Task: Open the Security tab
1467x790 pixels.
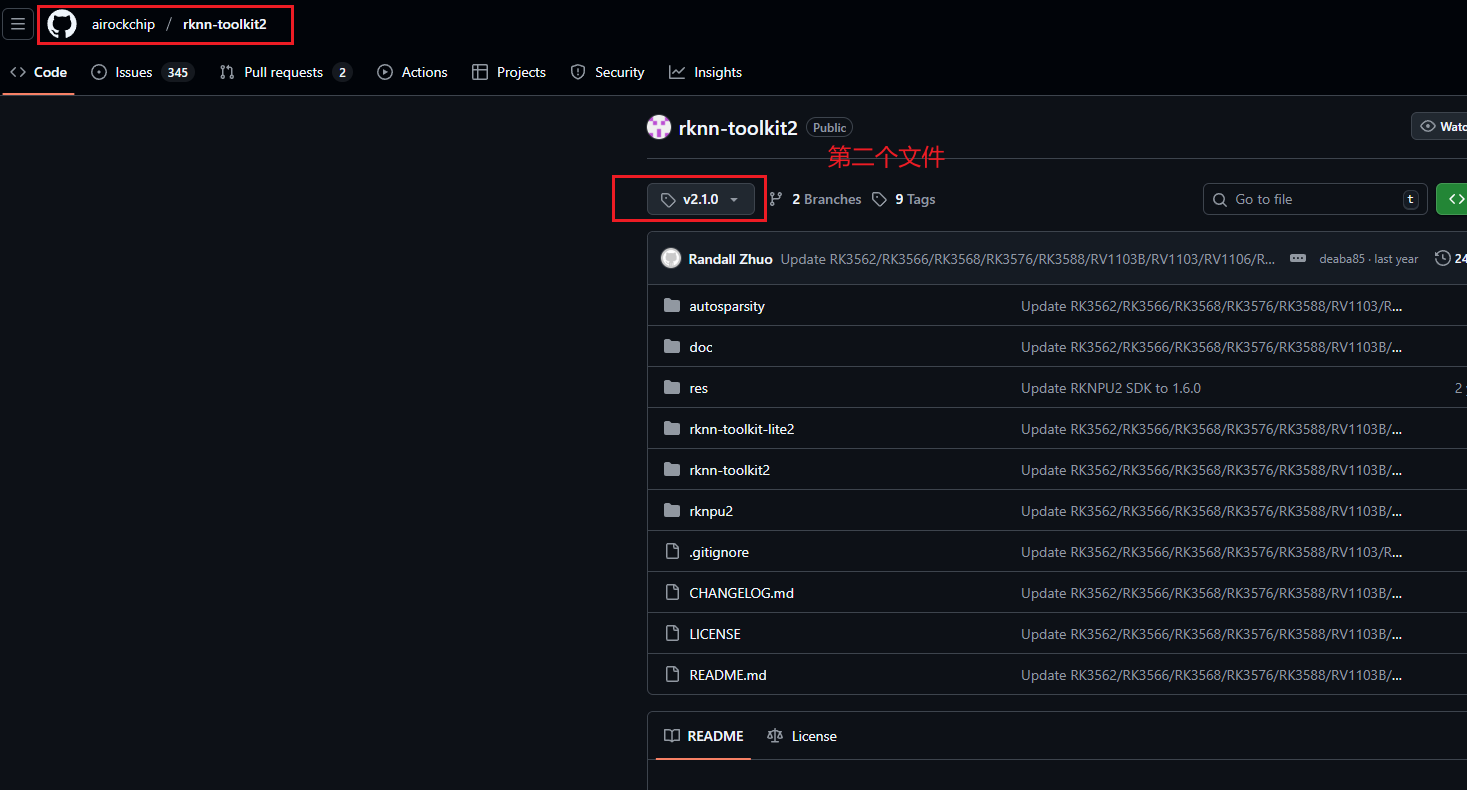Action: (x=607, y=72)
